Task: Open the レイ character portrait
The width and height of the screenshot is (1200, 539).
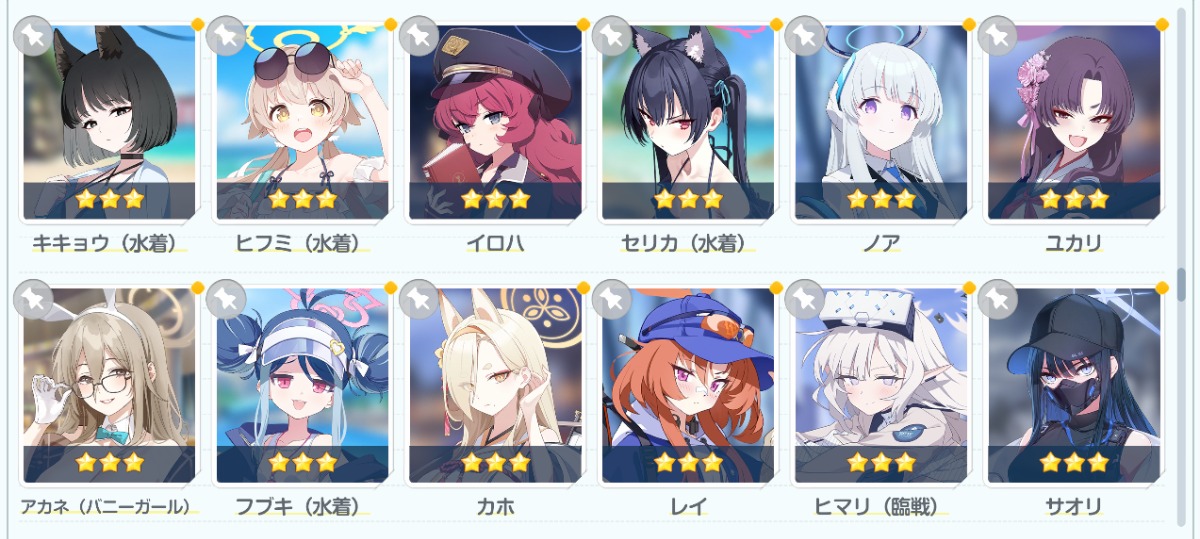Action: (689, 386)
